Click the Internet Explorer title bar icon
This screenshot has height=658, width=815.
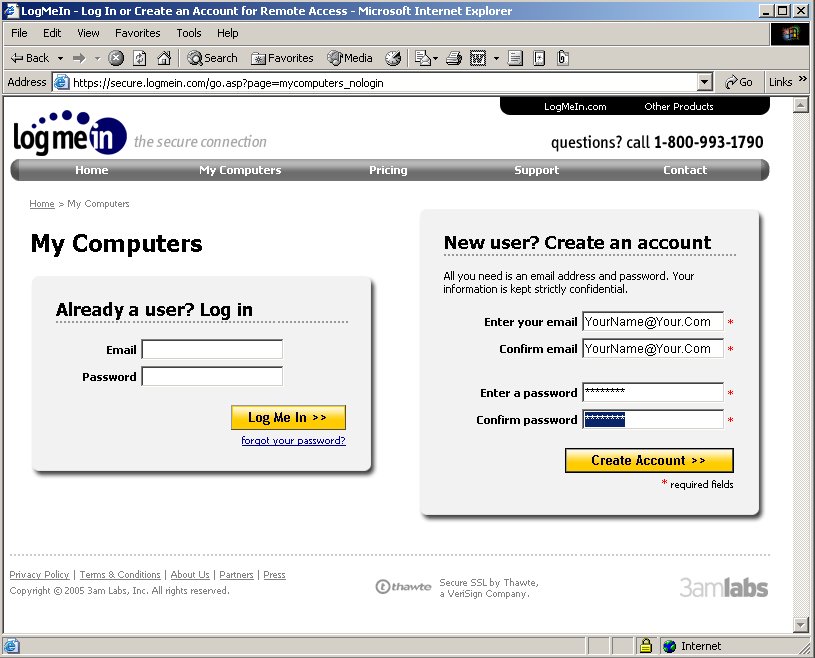tap(11, 11)
